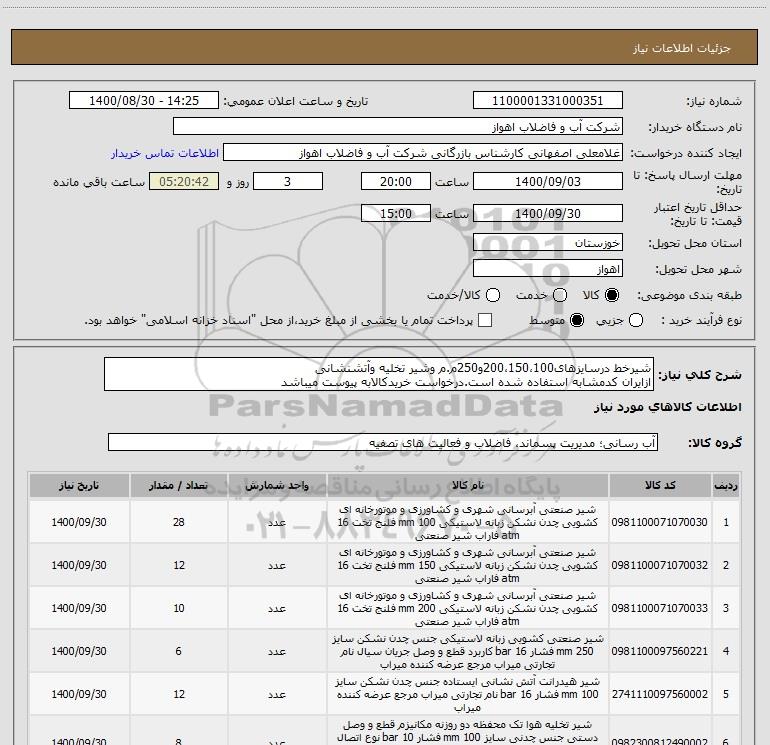Click the price validity time 15:00
This screenshot has height=745, width=770.
(396, 213)
